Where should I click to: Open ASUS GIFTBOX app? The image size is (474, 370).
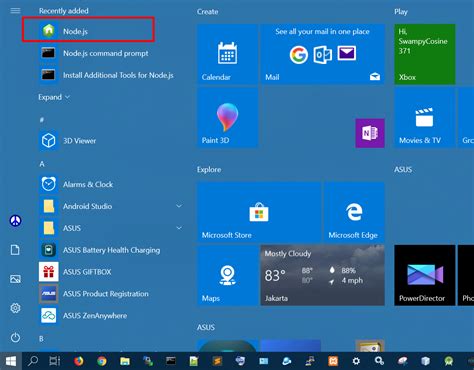pos(111,272)
